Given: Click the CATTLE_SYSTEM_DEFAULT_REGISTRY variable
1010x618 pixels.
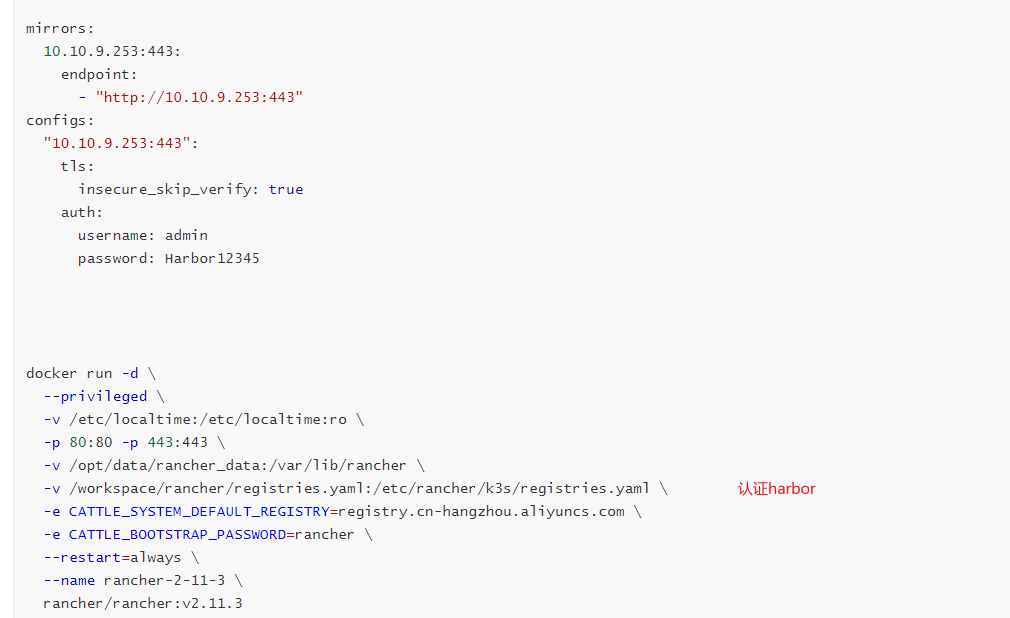Looking at the screenshot, I should [x=198, y=511].
